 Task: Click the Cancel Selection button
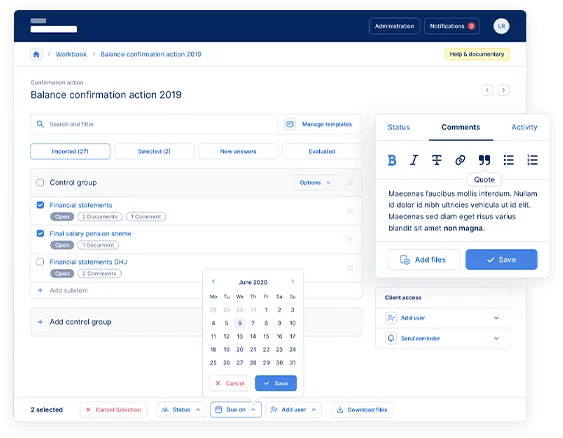[x=113, y=410]
